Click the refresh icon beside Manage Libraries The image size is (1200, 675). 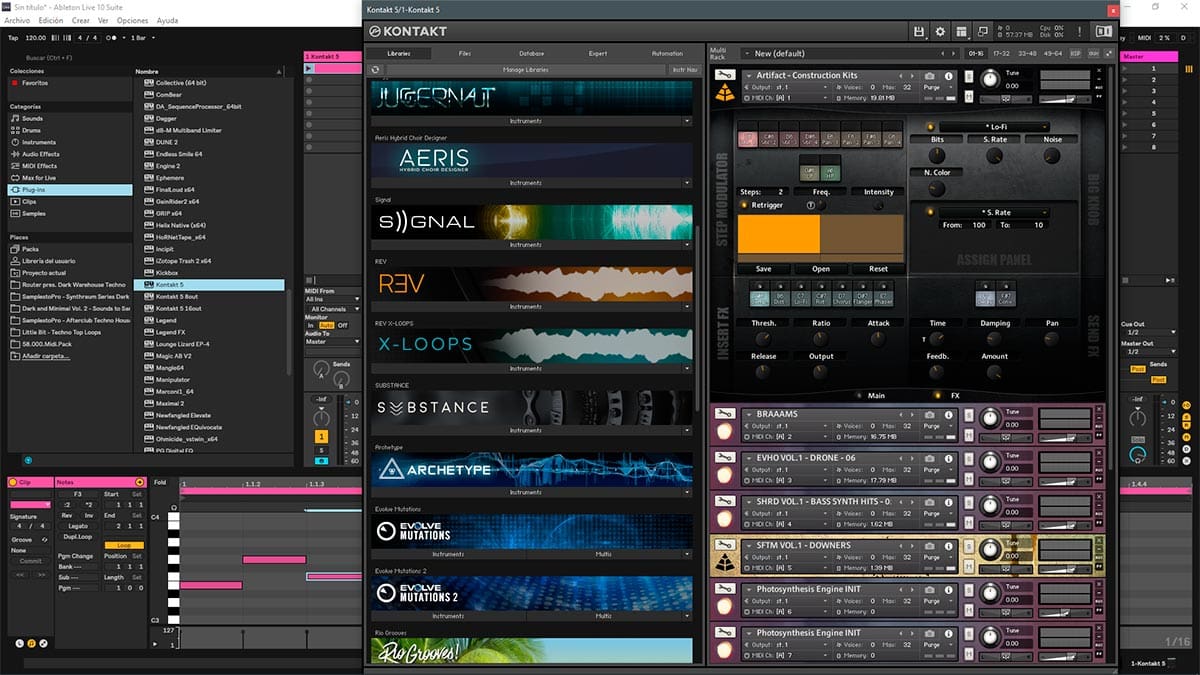click(375, 70)
